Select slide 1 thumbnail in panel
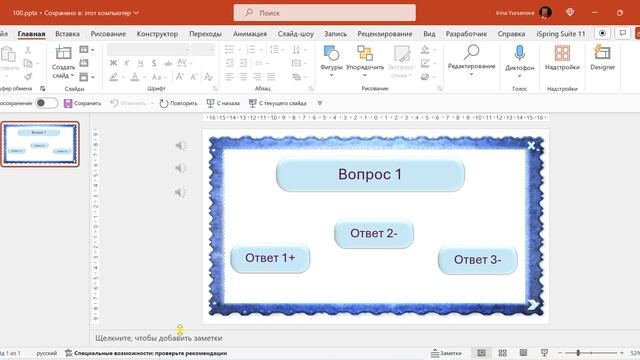The width and height of the screenshot is (640, 360). click(x=40, y=144)
